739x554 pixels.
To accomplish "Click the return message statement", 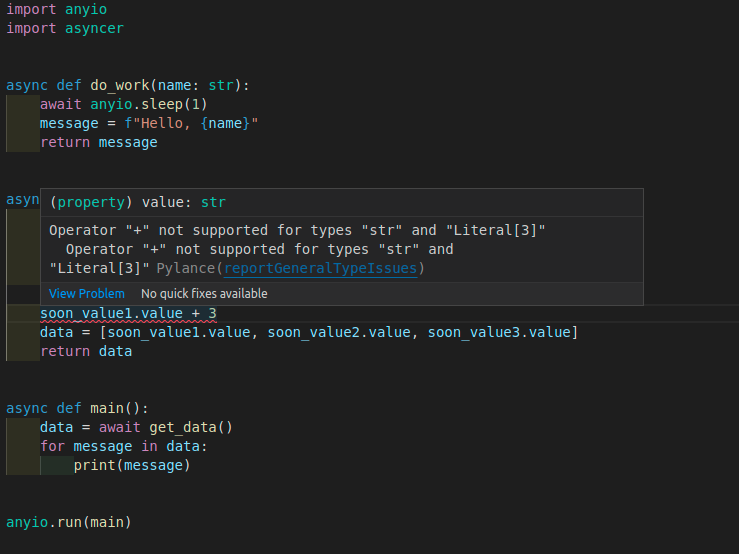I will pos(98,142).
